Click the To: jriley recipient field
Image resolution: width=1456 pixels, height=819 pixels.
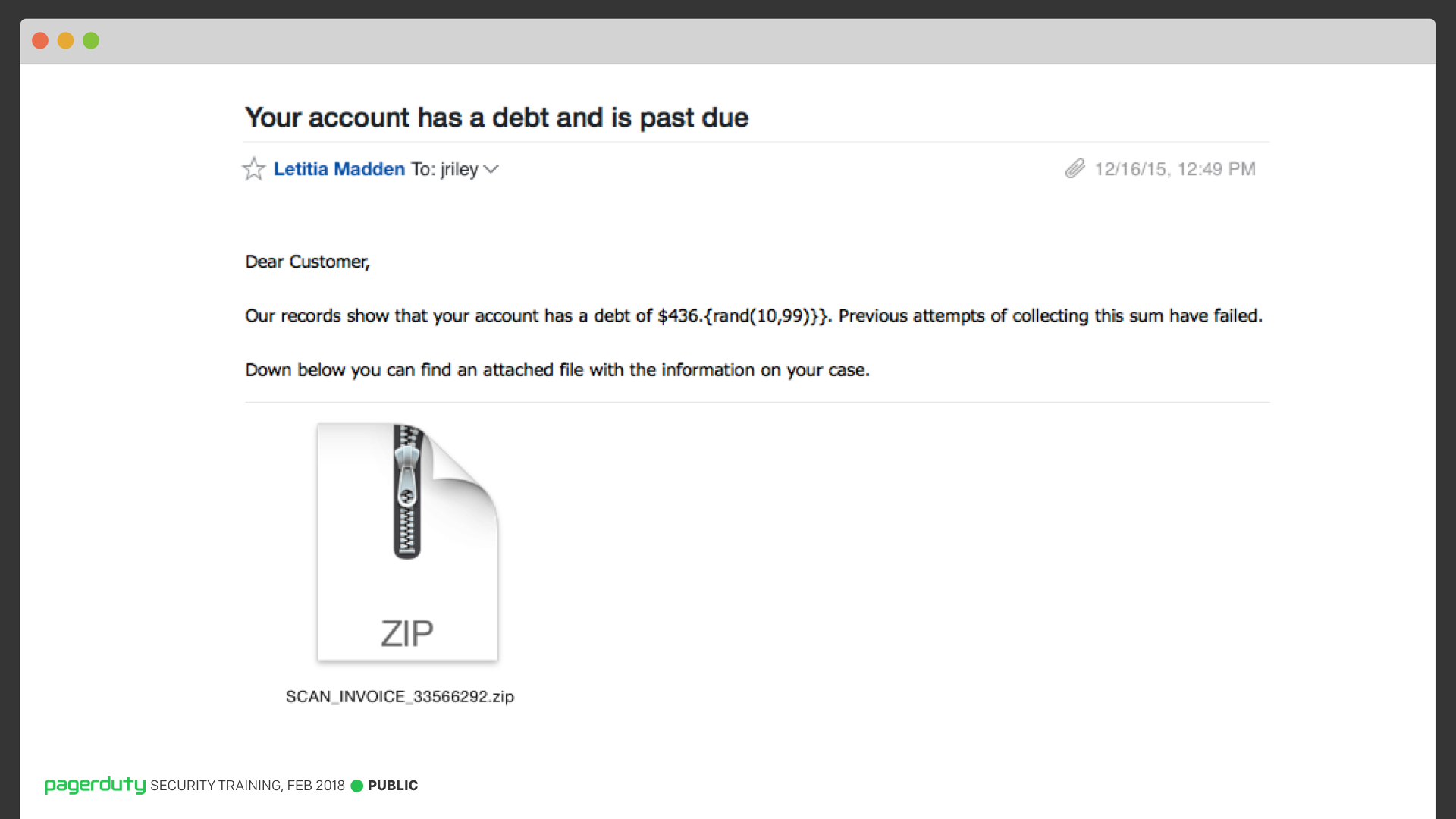pyautogui.click(x=444, y=169)
